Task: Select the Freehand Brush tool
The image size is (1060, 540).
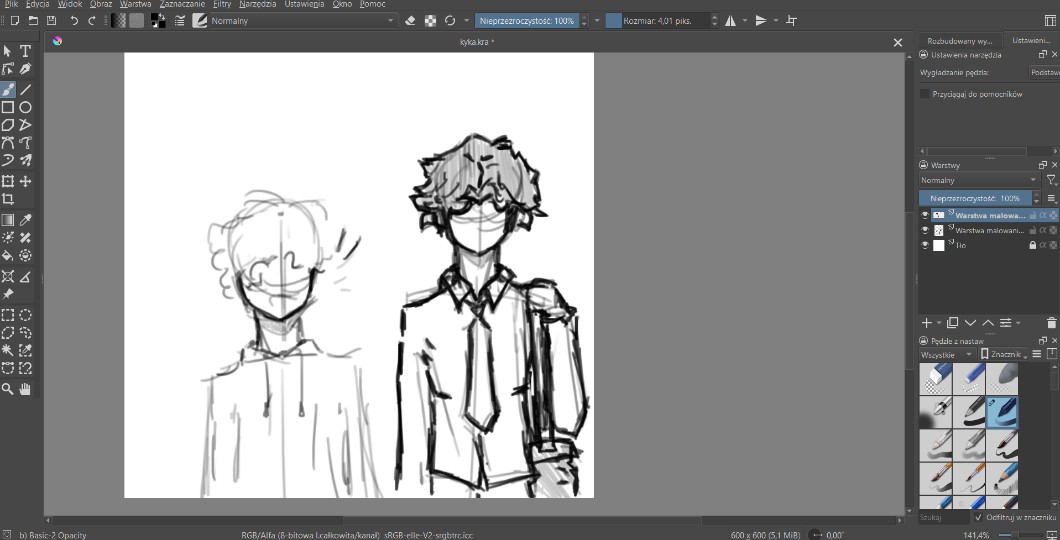Action: (8, 89)
